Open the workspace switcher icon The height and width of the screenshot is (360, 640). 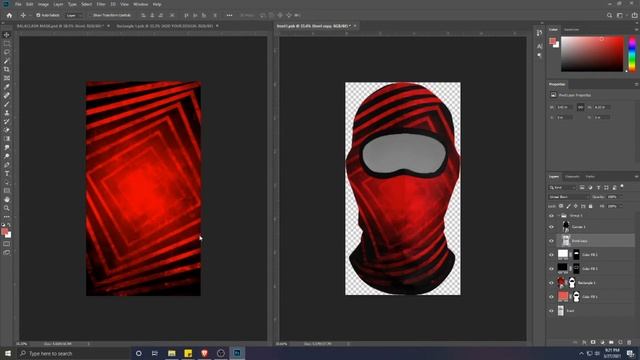coord(620,15)
